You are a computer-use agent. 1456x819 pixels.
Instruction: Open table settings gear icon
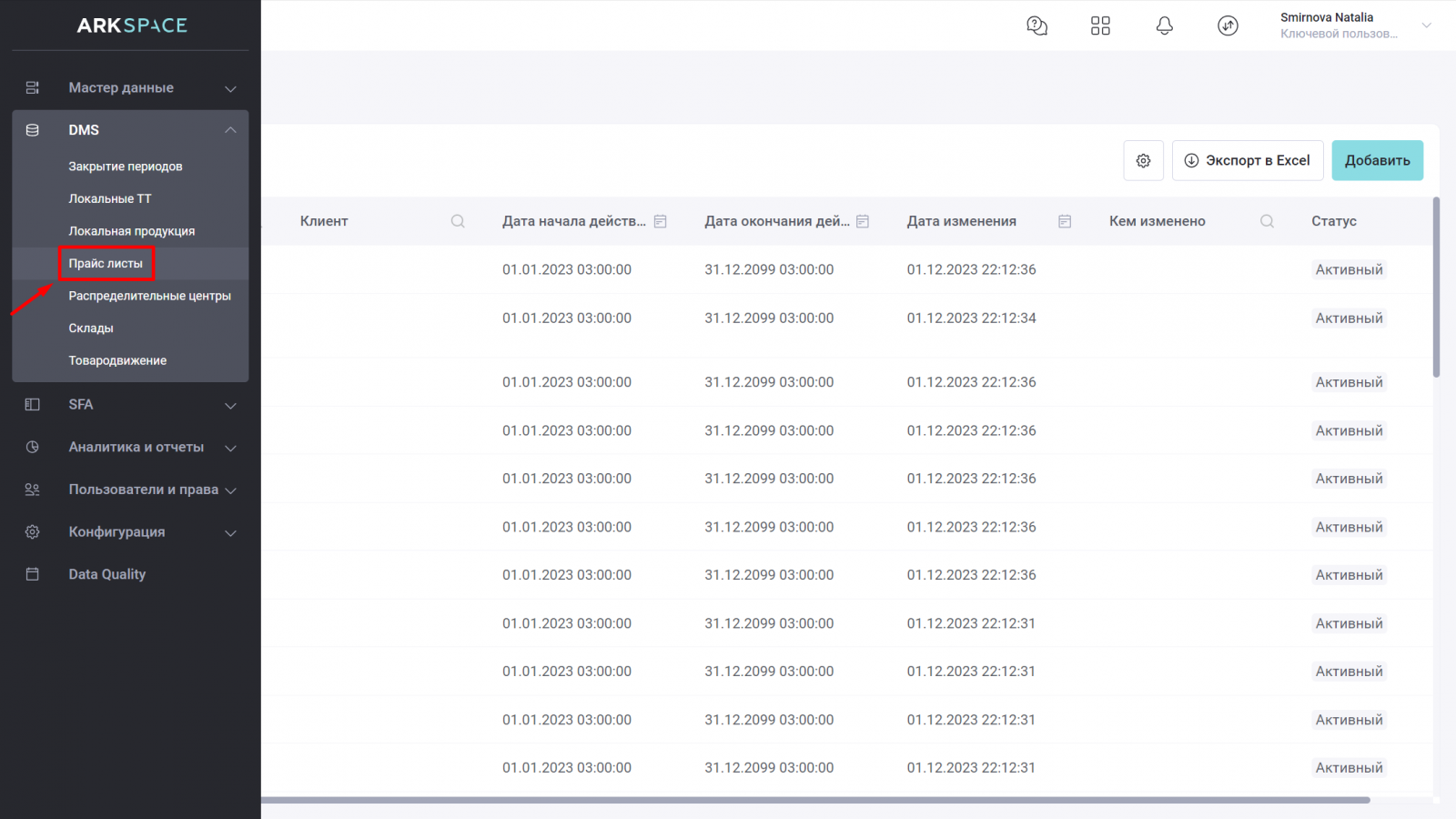(x=1143, y=161)
